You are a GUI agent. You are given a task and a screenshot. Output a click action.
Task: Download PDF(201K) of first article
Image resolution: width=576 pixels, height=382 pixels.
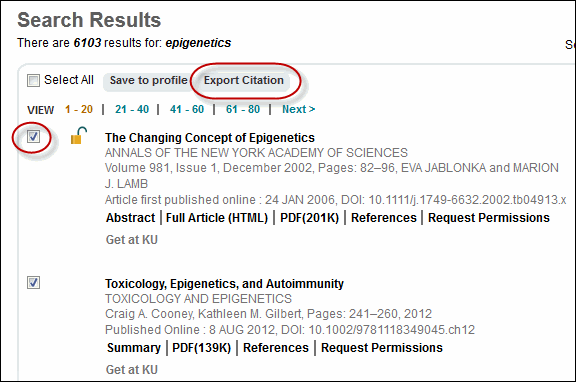click(x=309, y=218)
